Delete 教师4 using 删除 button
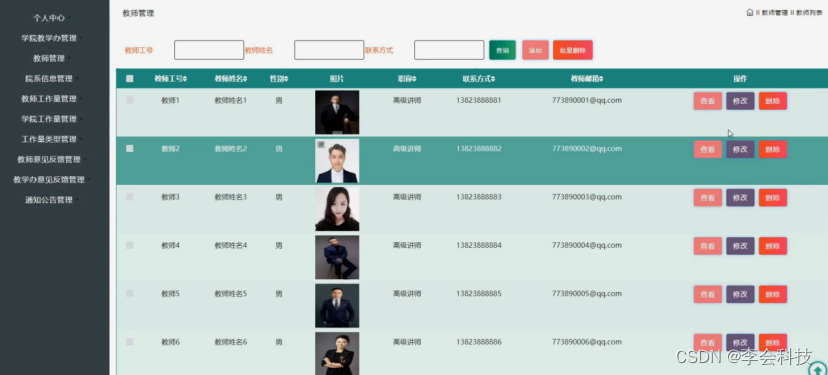 coord(773,246)
